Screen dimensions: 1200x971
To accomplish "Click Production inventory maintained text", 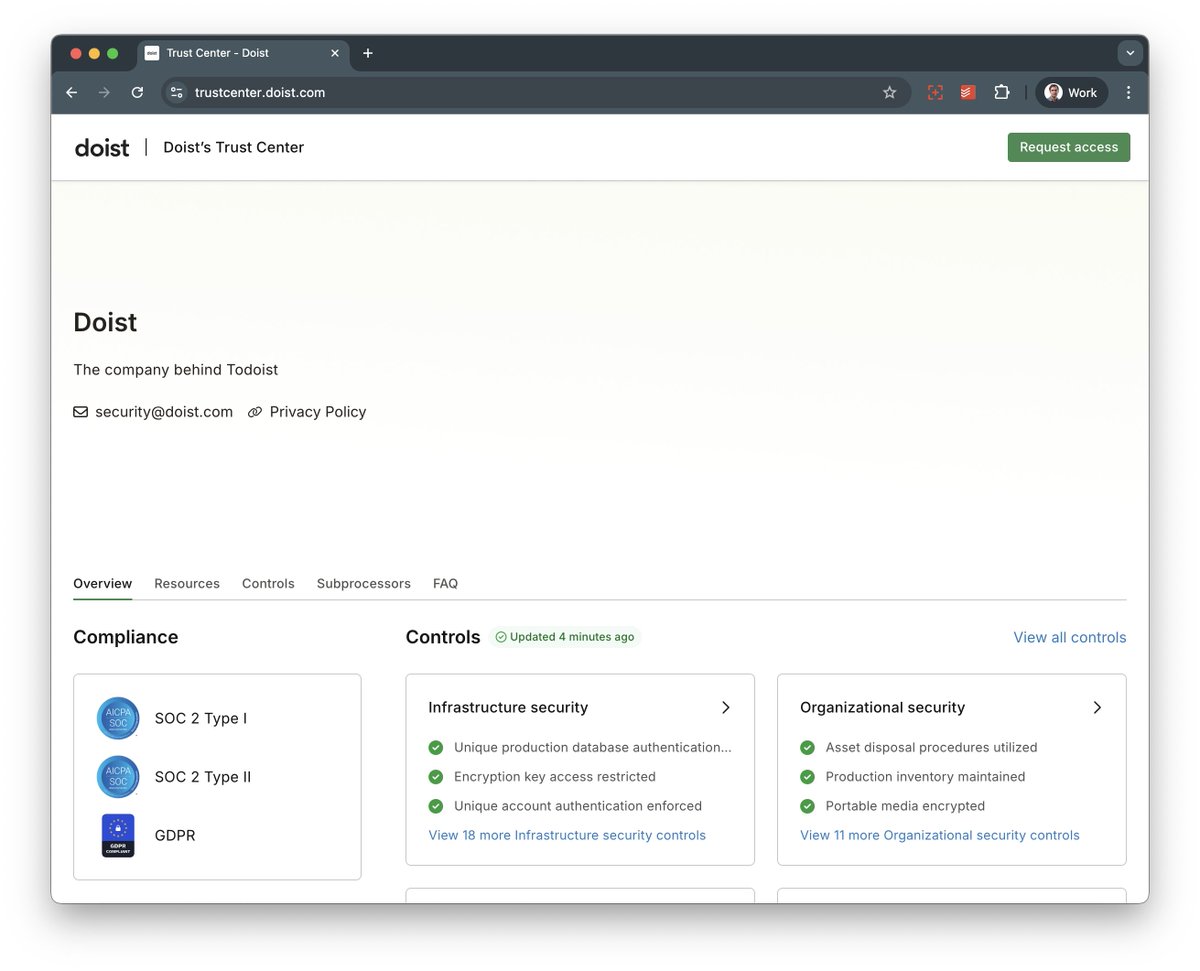I will pyautogui.click(x=925, y=777).
